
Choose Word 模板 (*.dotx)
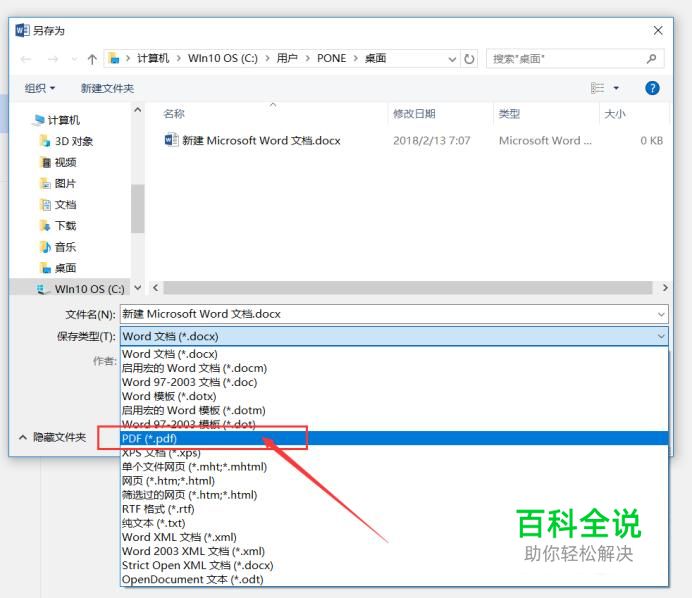[x=394, y=396]
